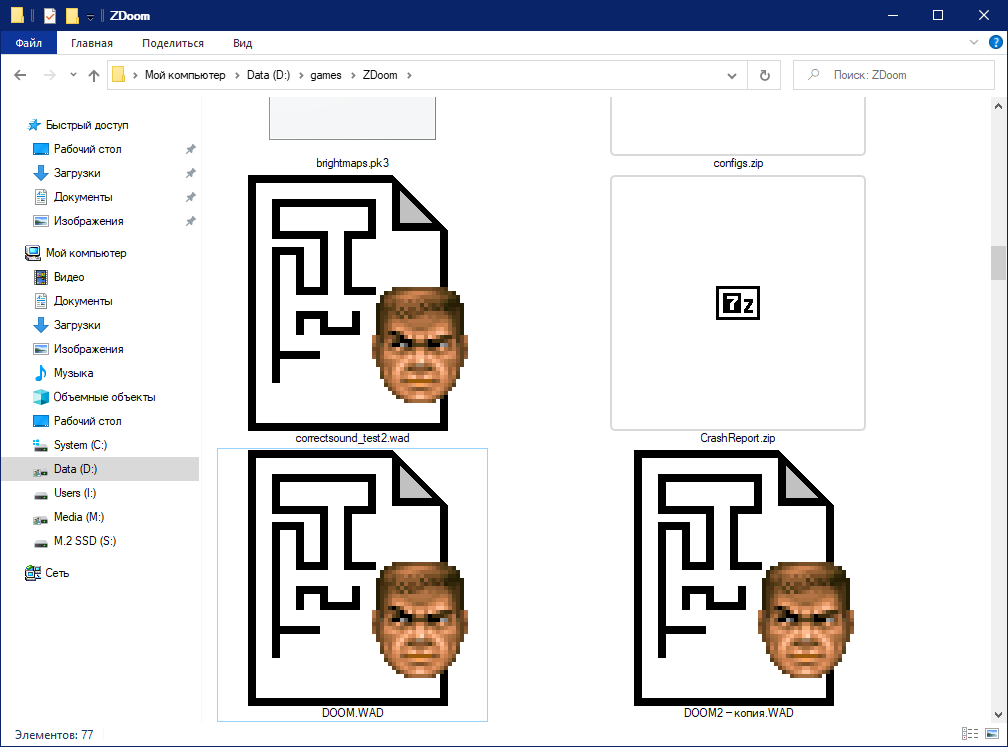Select the Data (D:) drive
The width and height of the screenshot is (1008, 747).
tap(75, 469)
